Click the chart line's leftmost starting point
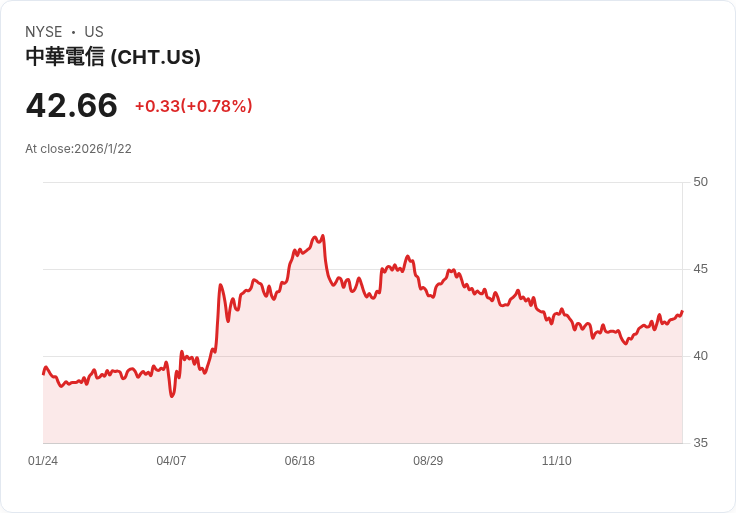 coord(43,373)
